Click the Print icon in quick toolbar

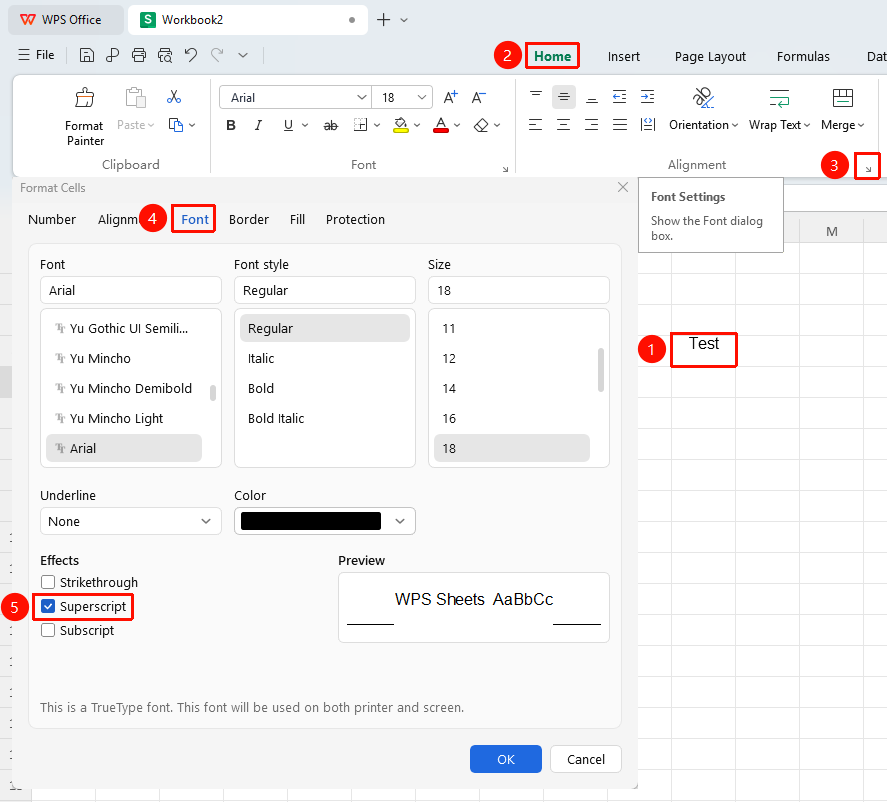tap(139, 55)
